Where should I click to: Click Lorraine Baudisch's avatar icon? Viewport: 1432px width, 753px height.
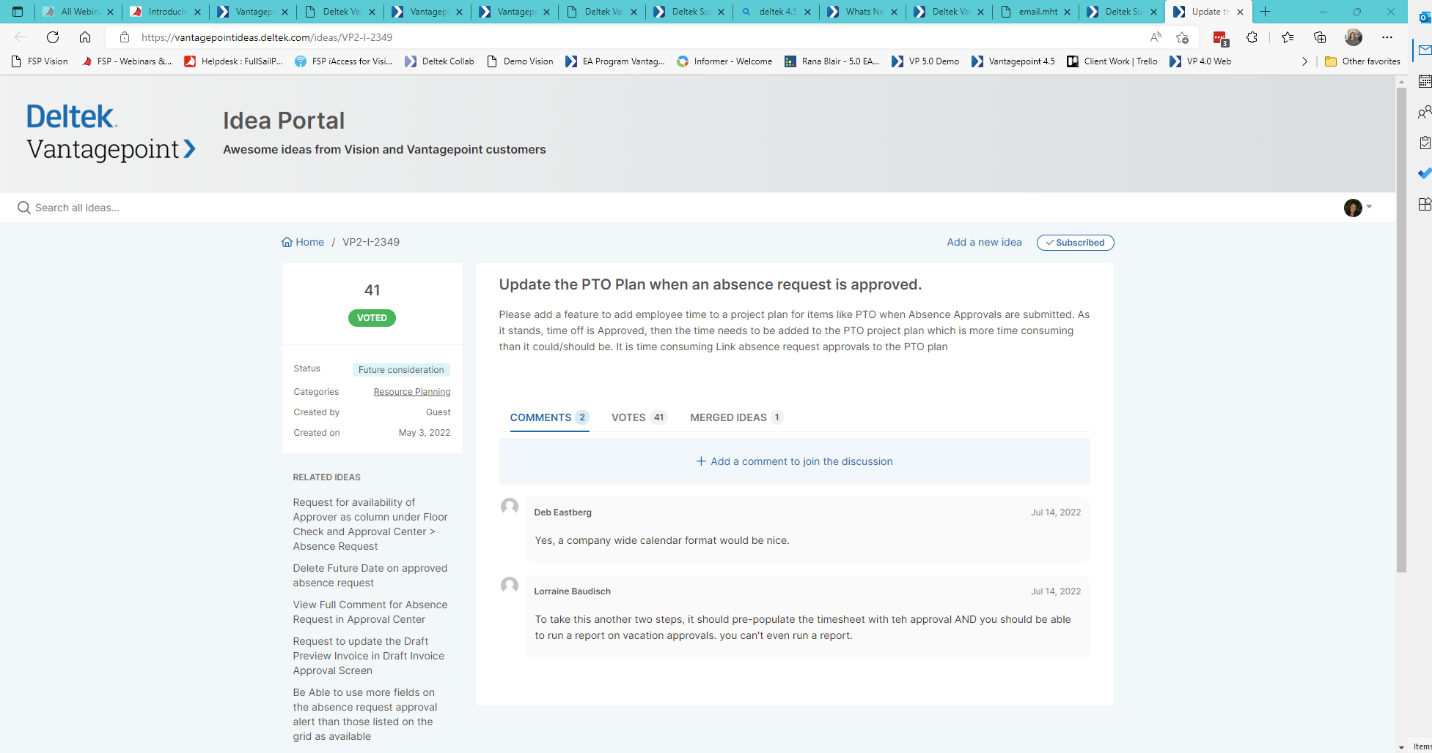[x=510, y=586]
